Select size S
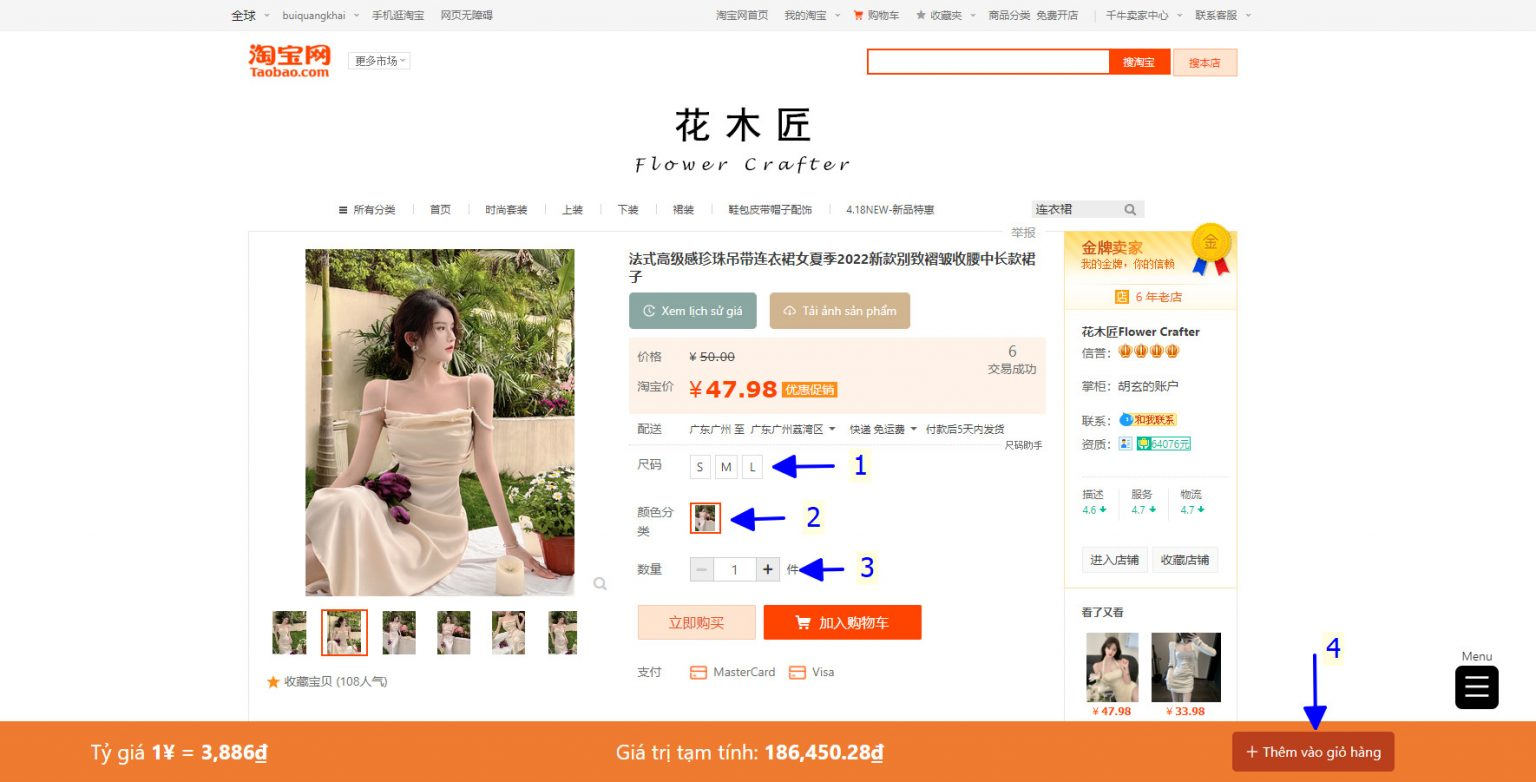This screenshot has height=782, width=1536. [700, 466]
